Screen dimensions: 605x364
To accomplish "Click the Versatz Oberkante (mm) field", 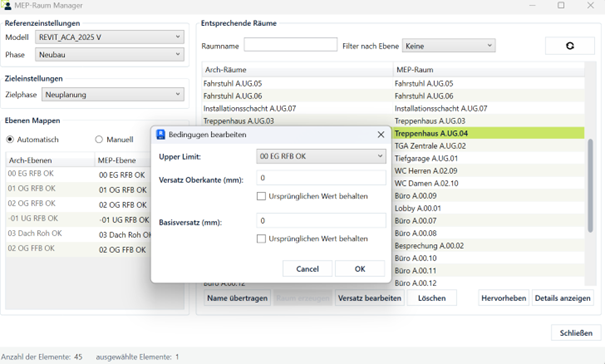I will [321, 178].
